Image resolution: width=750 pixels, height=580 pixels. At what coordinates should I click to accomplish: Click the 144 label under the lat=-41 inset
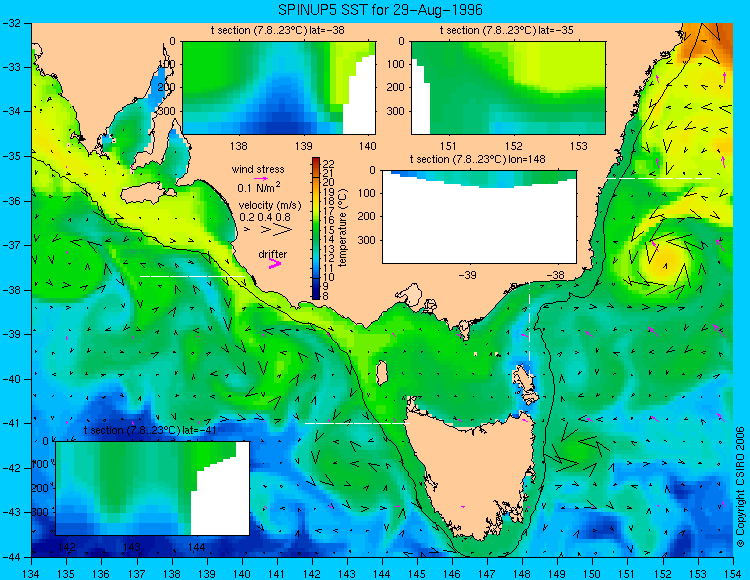tap(197, 547)
